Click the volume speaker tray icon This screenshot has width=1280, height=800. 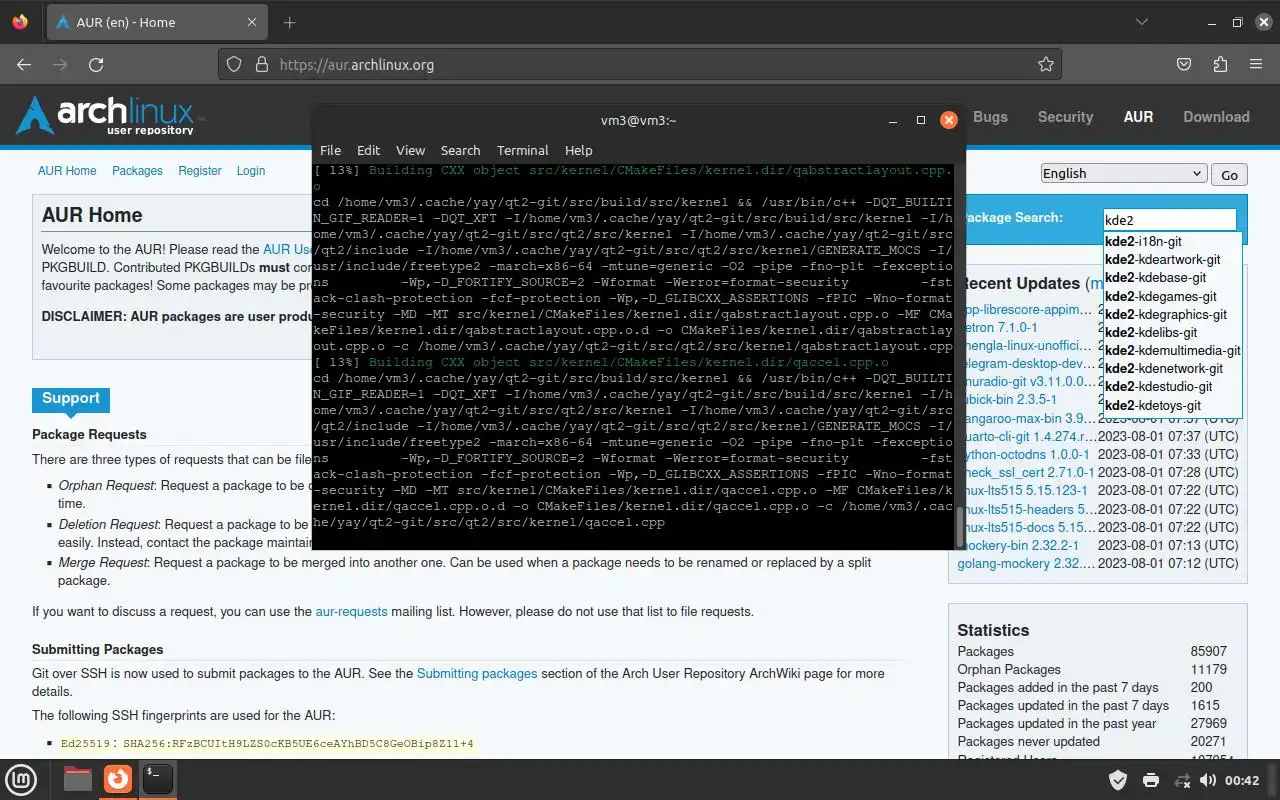[x=1208, y=780]
